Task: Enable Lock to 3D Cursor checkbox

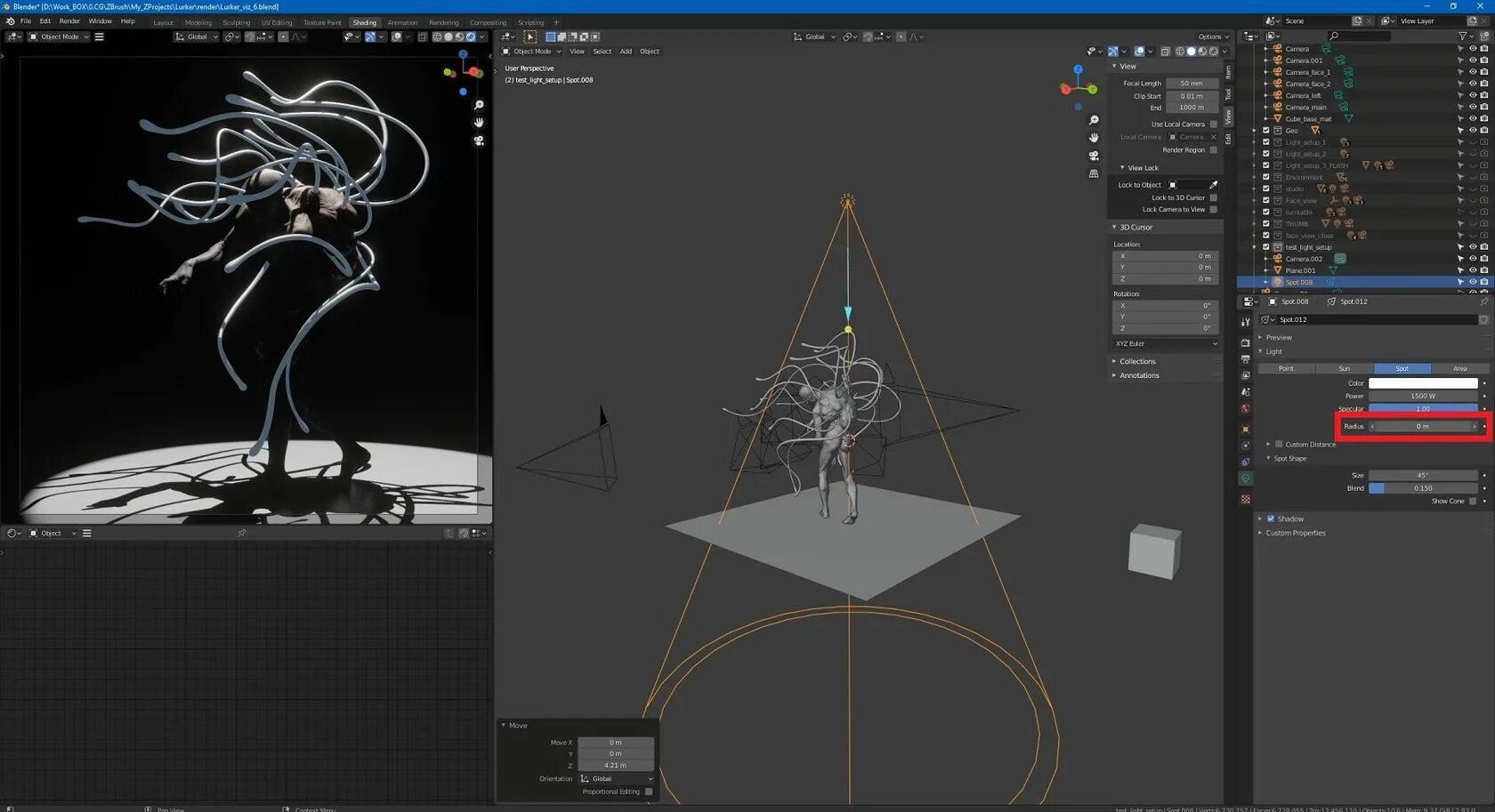Action: click(x=1213, y=197)
